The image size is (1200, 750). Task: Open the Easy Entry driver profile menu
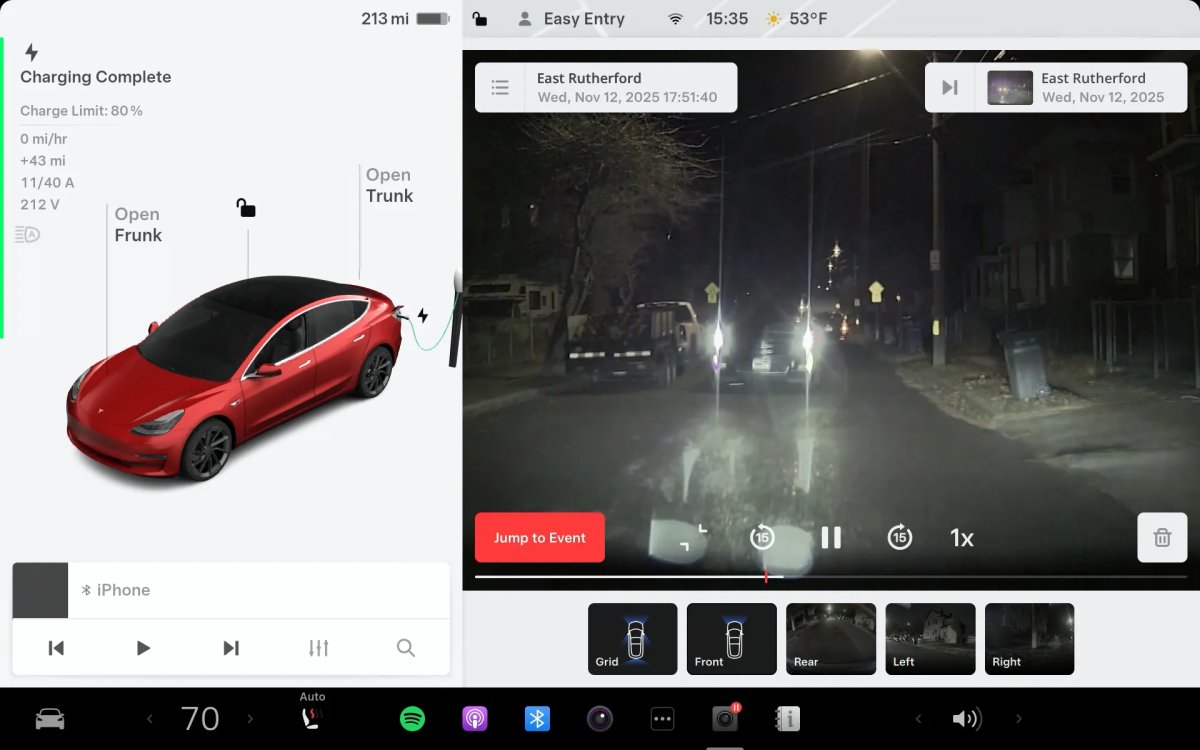click(x=571, y=19)
